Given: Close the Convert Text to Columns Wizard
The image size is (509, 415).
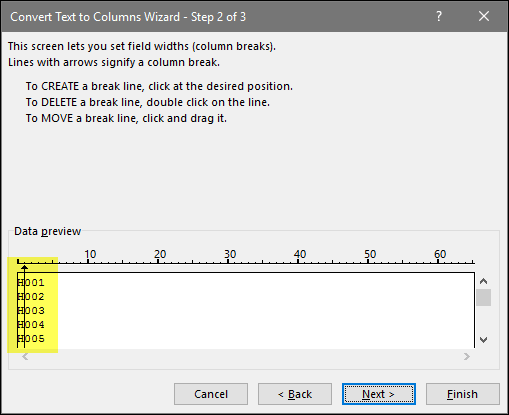Looking at the screenshot, I should [484, 16].
